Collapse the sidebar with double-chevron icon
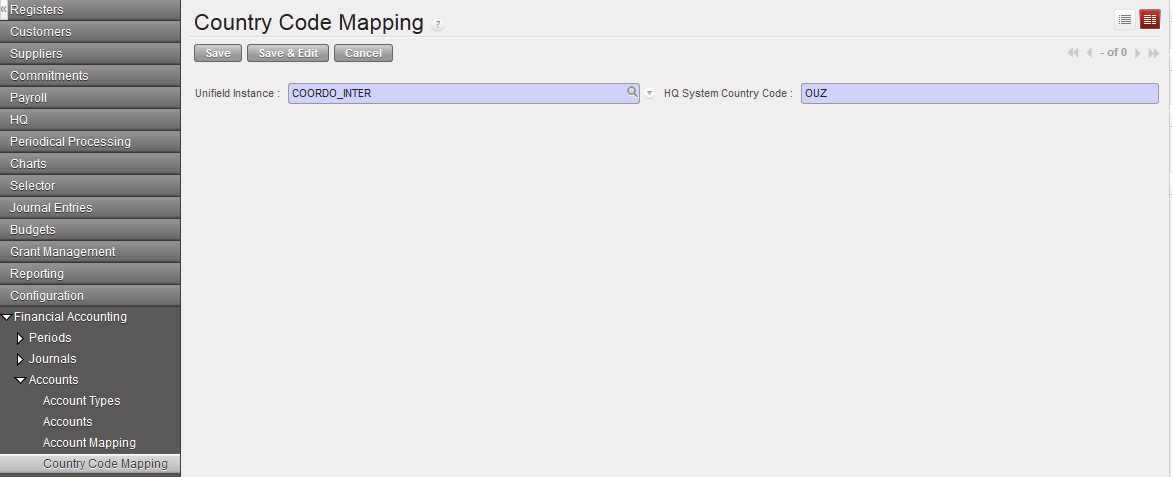Image resolution: width=1172 pixels, height=477 pixels. (x=4, y=9)
